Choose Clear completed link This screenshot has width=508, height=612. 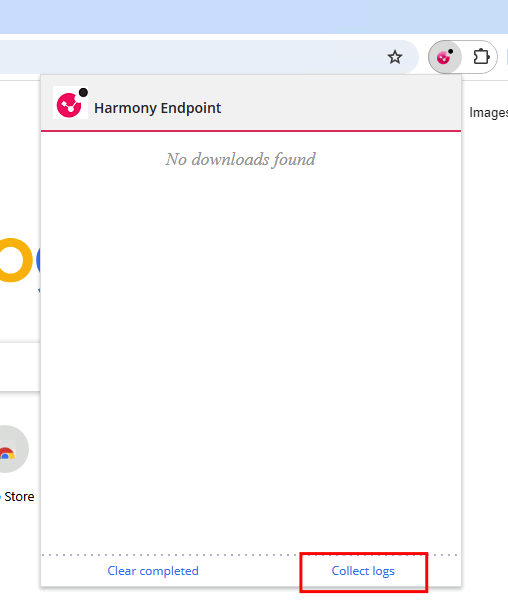coord(153,571)
